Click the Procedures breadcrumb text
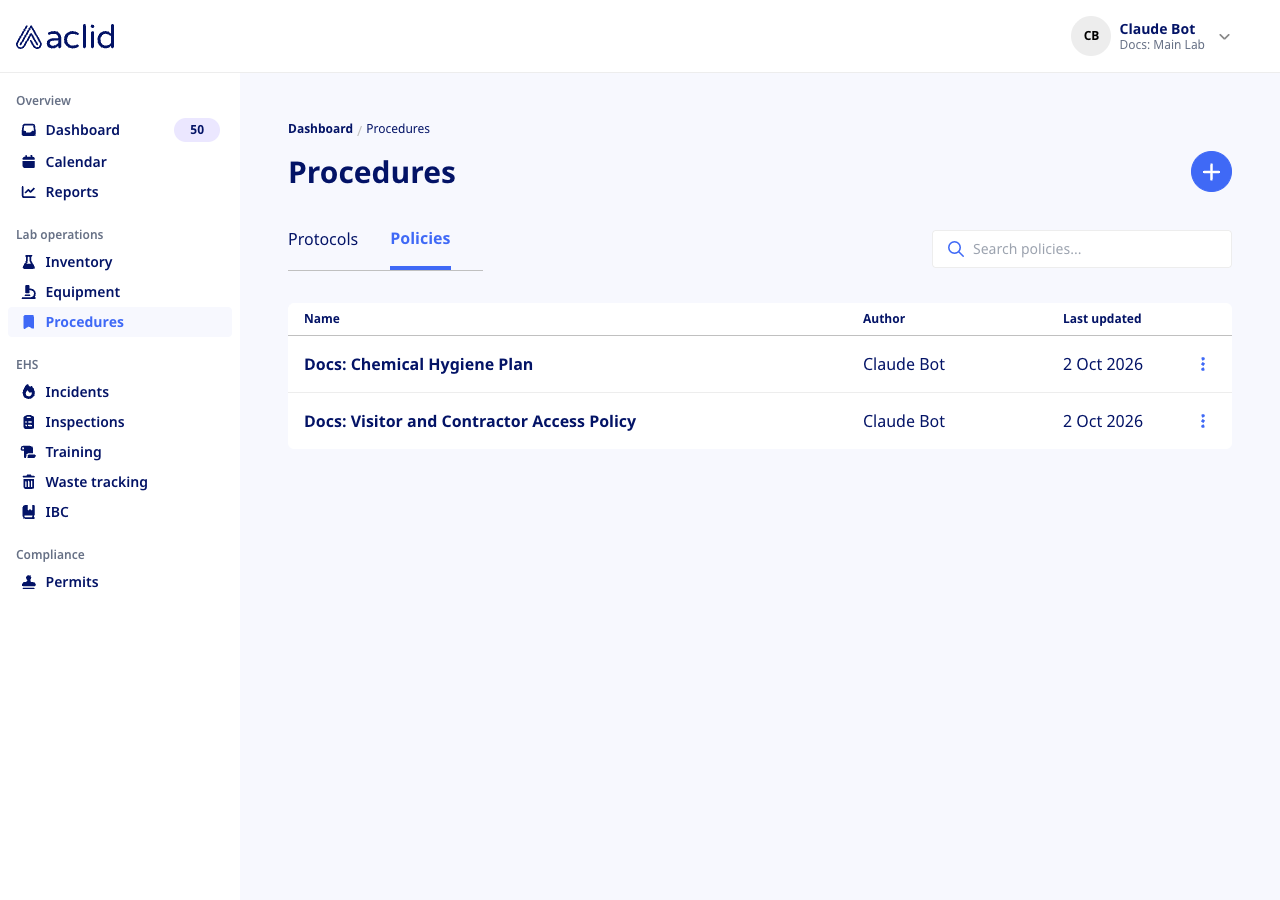The height and width of the screenshot is (900, 1280). click(x=398, y=129)
